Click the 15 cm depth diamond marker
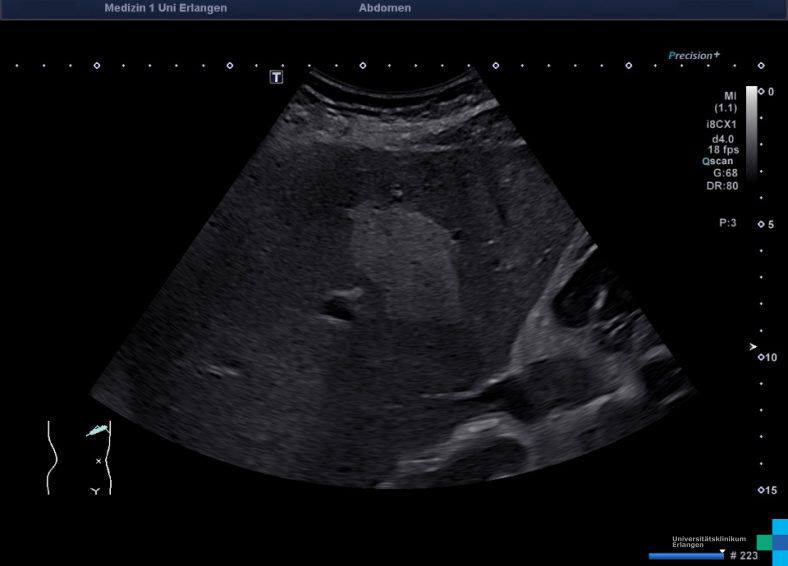This screenshot has width=788, height=566. 761,490
